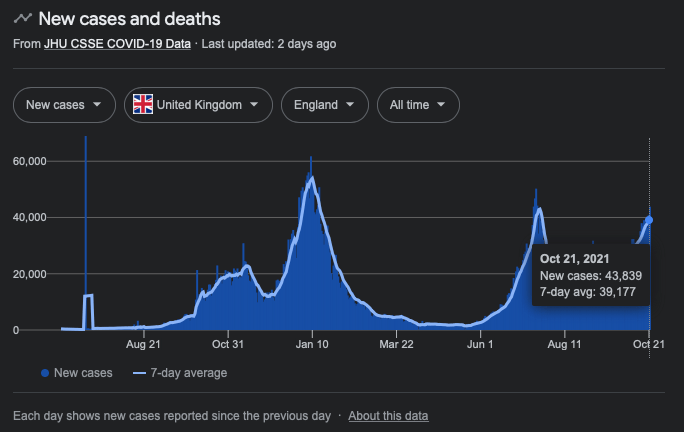Click the 7-day average legend line
This screenshot has width=684, height=432.
pyautogui.click(x=139, y=373)
